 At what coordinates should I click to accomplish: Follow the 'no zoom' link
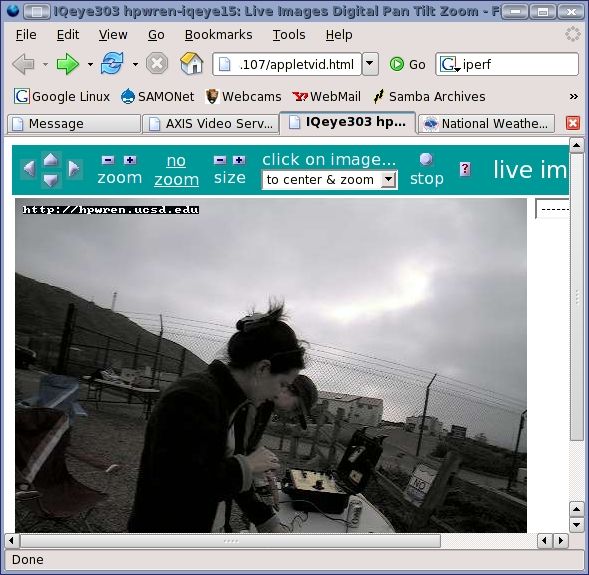point(176,170)
